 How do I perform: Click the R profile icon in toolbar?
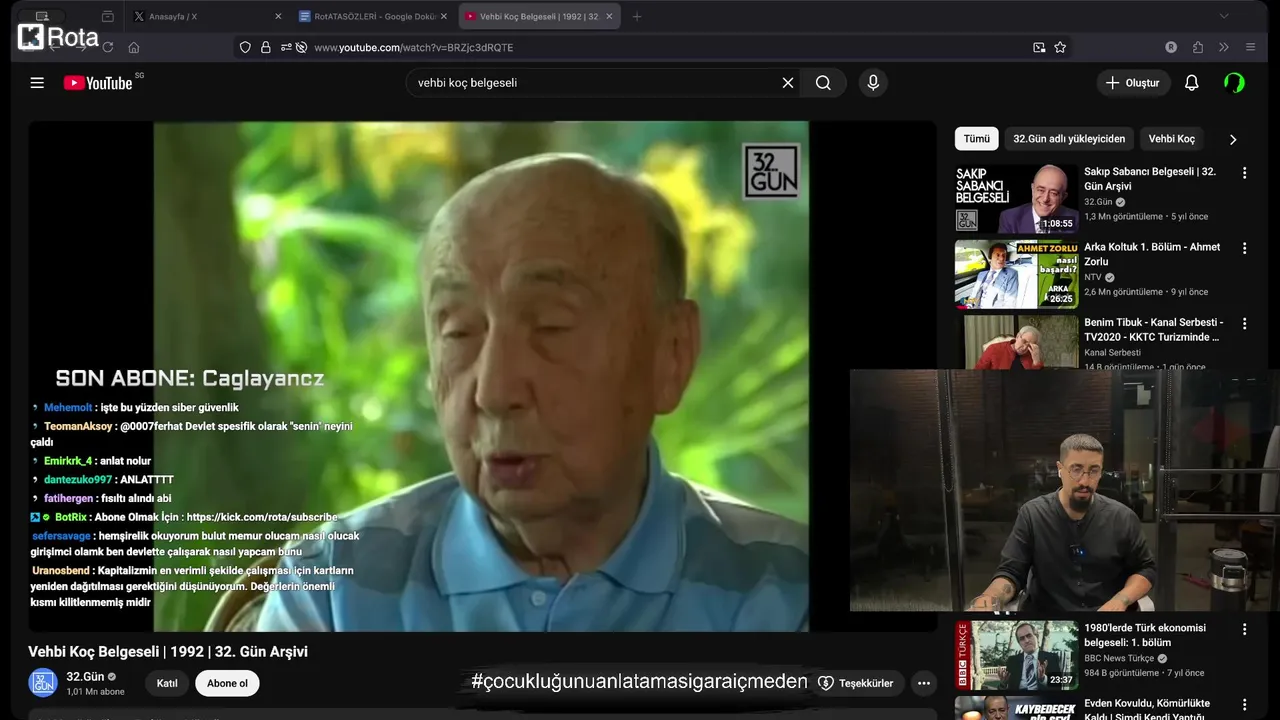tap(1171, 47)
